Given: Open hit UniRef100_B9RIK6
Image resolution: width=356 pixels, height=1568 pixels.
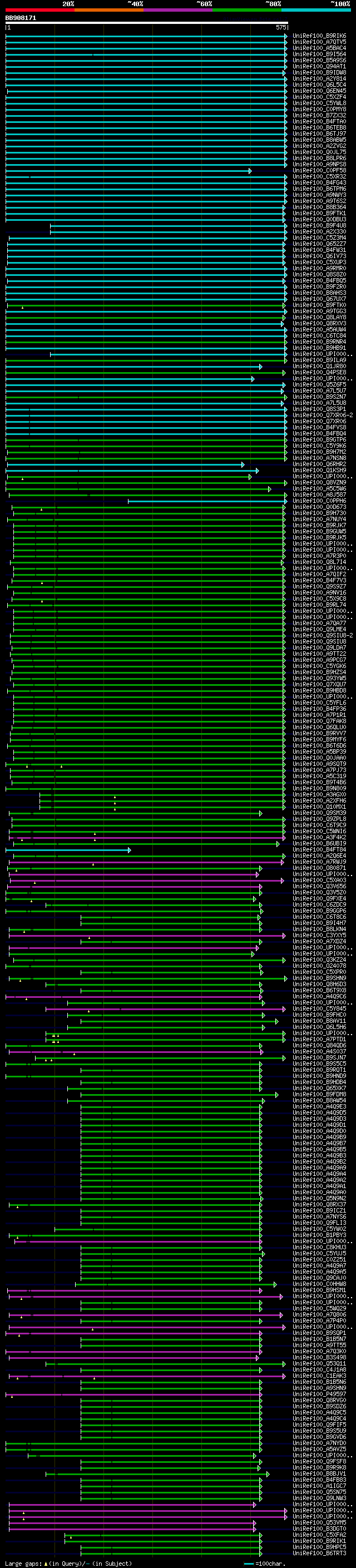Looking at the screenshot, I should [x=319, y=36].
